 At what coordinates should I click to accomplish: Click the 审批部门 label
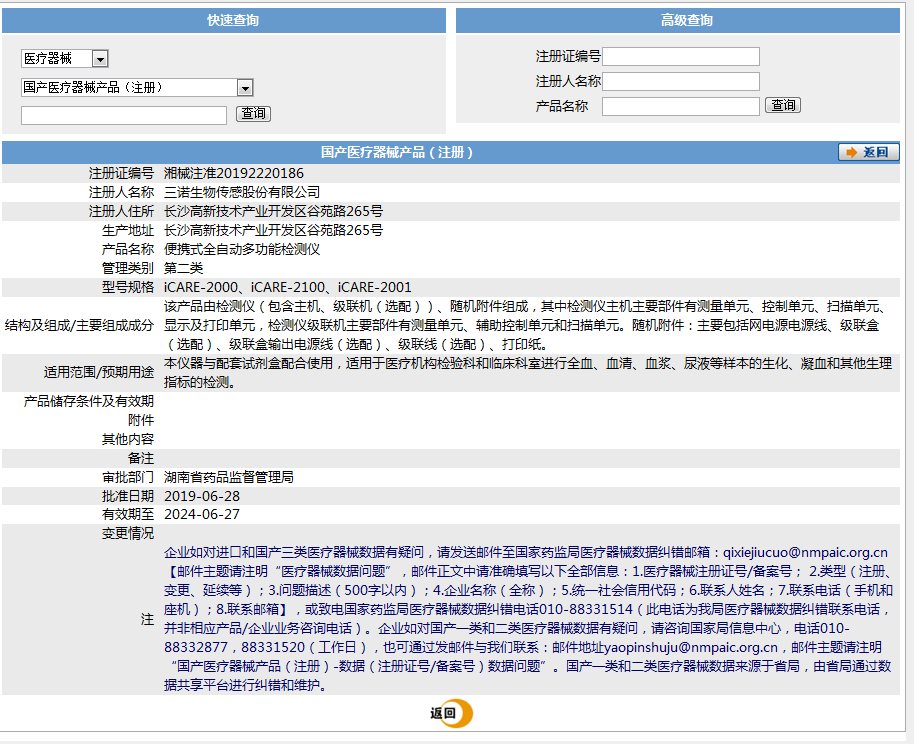coord(128,478)
